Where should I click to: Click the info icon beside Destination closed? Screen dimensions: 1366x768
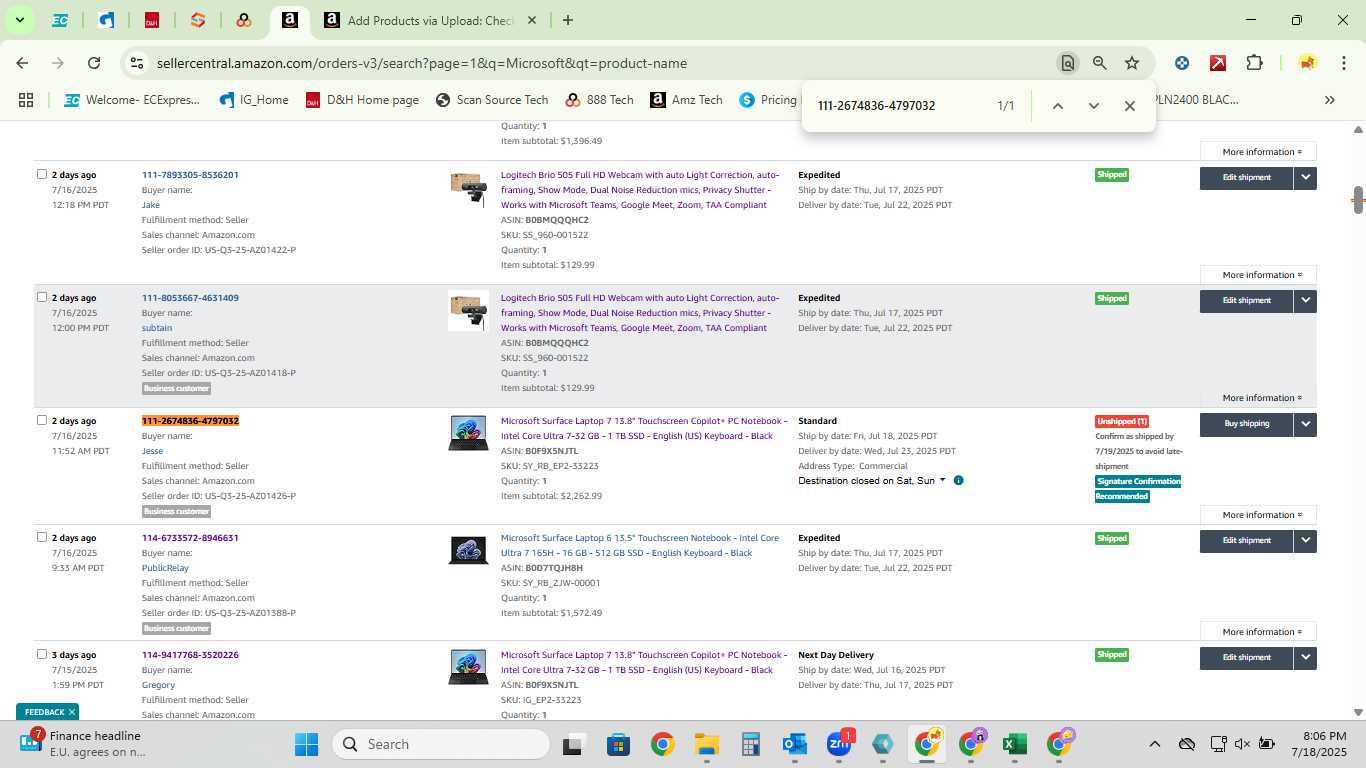[958, 481]
